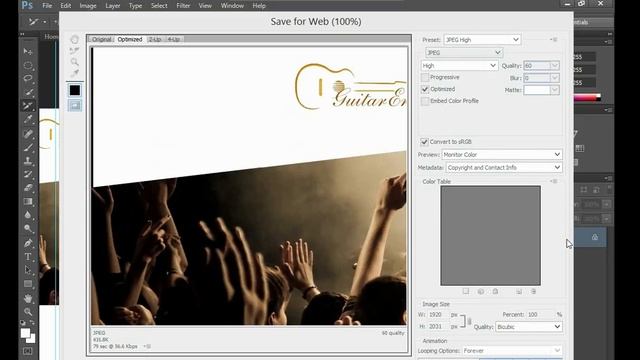Screen dimensions: 640x360
Task: Select the Healing Brush tool
Action: 28,133
